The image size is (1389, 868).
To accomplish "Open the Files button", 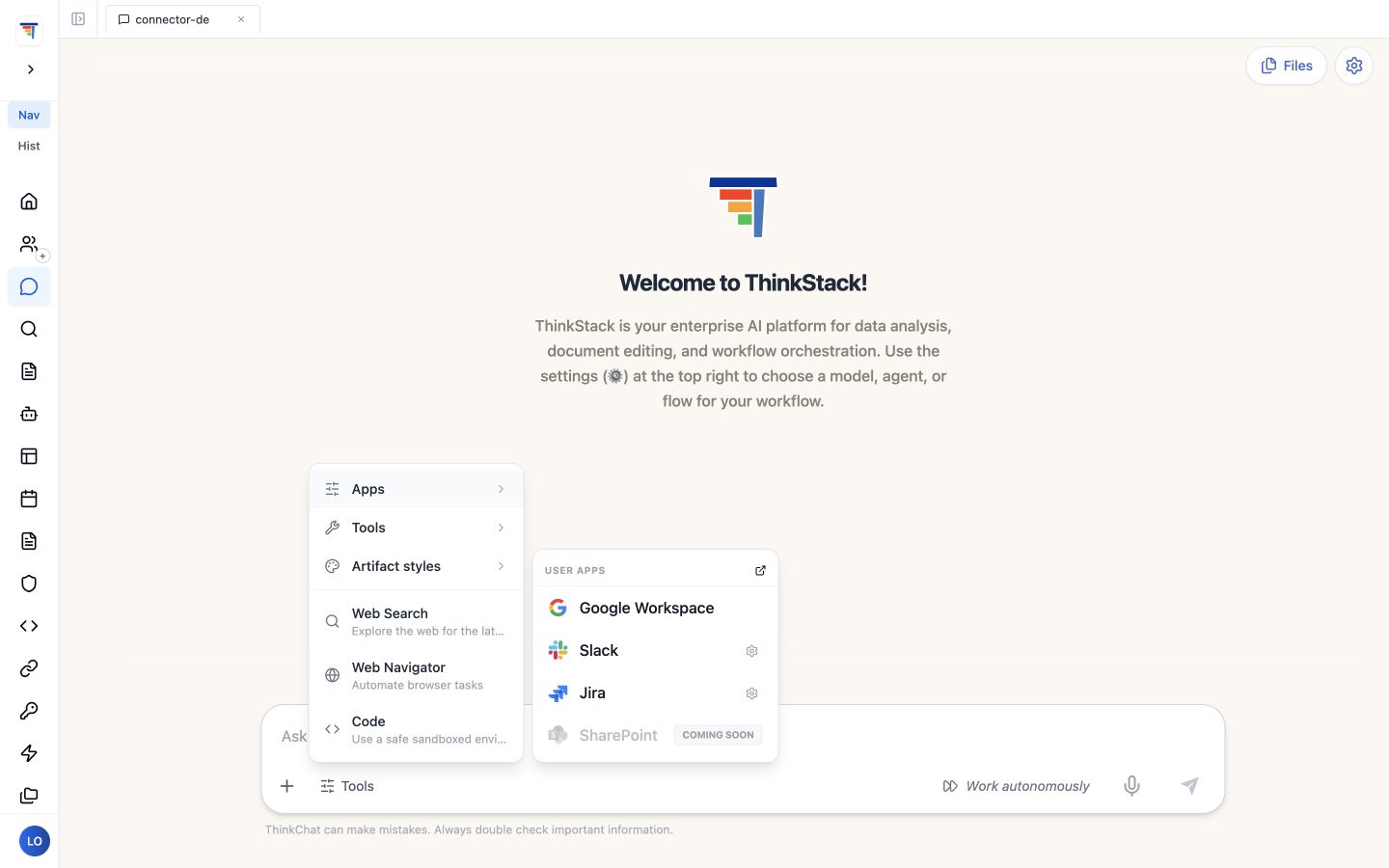I will click(1287, 66).
